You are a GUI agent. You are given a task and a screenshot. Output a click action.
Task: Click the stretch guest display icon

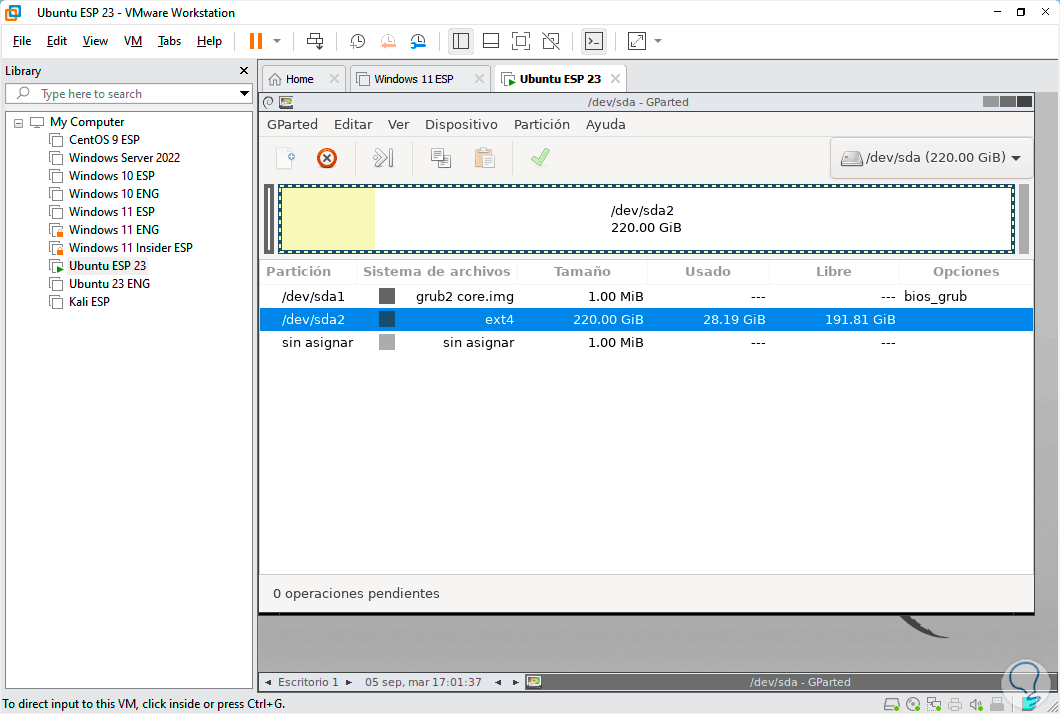pos(637,41)
